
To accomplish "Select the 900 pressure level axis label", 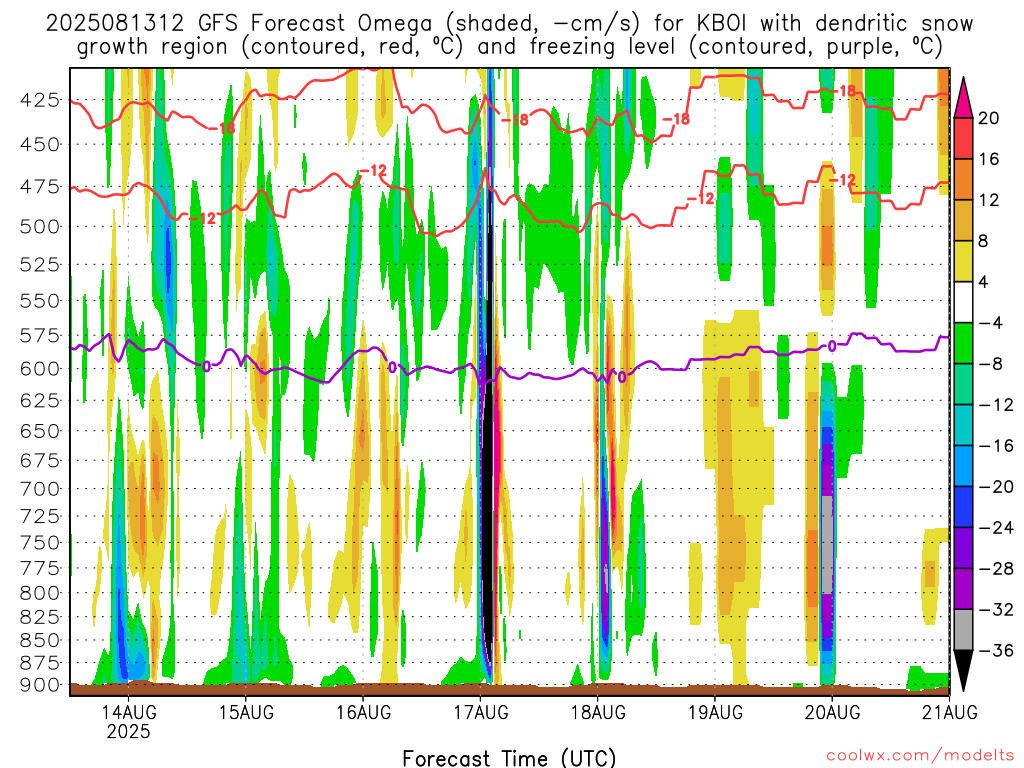I will 40,686.
